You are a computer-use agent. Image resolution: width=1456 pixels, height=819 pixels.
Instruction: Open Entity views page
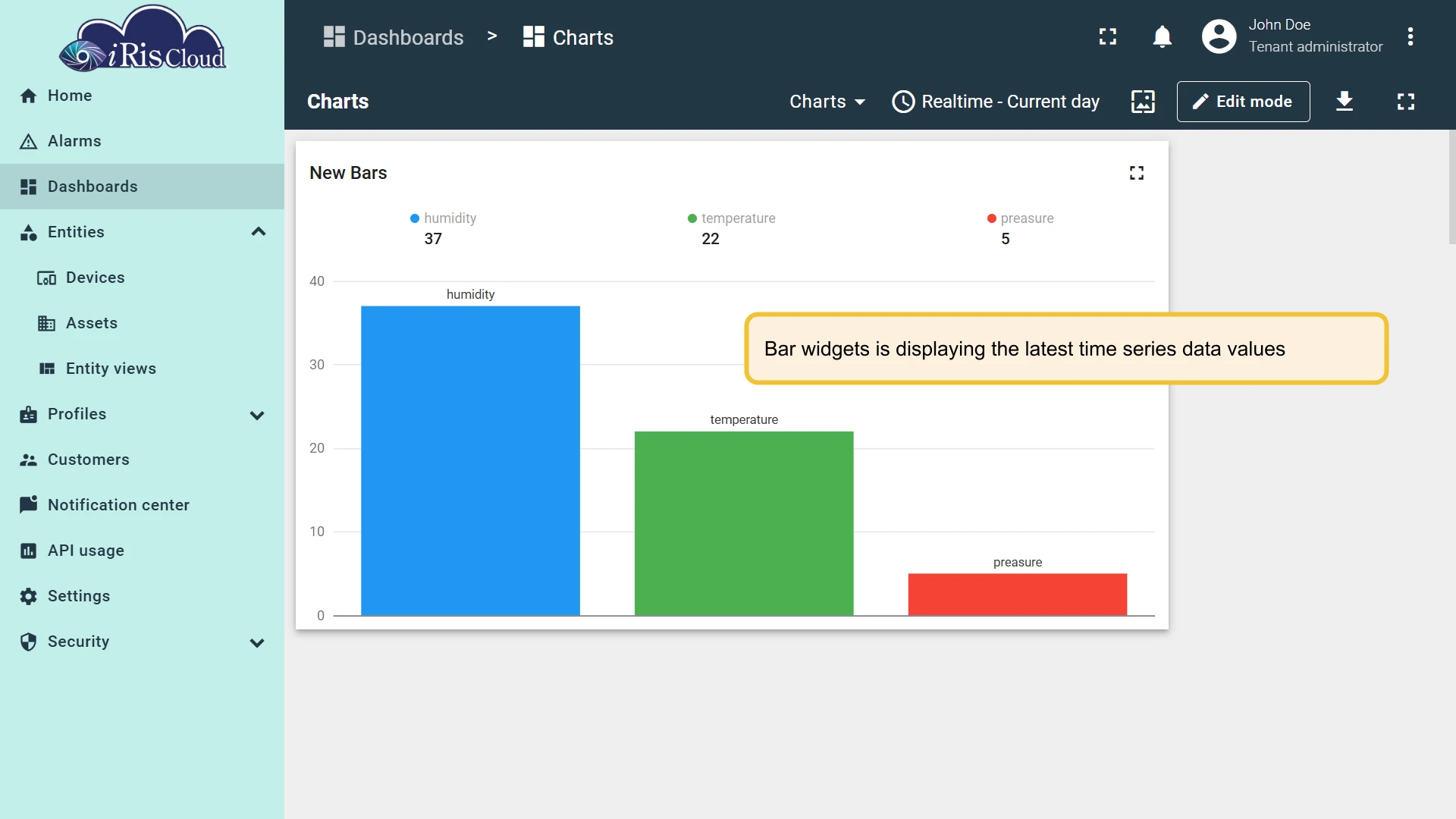pos(142,369)
